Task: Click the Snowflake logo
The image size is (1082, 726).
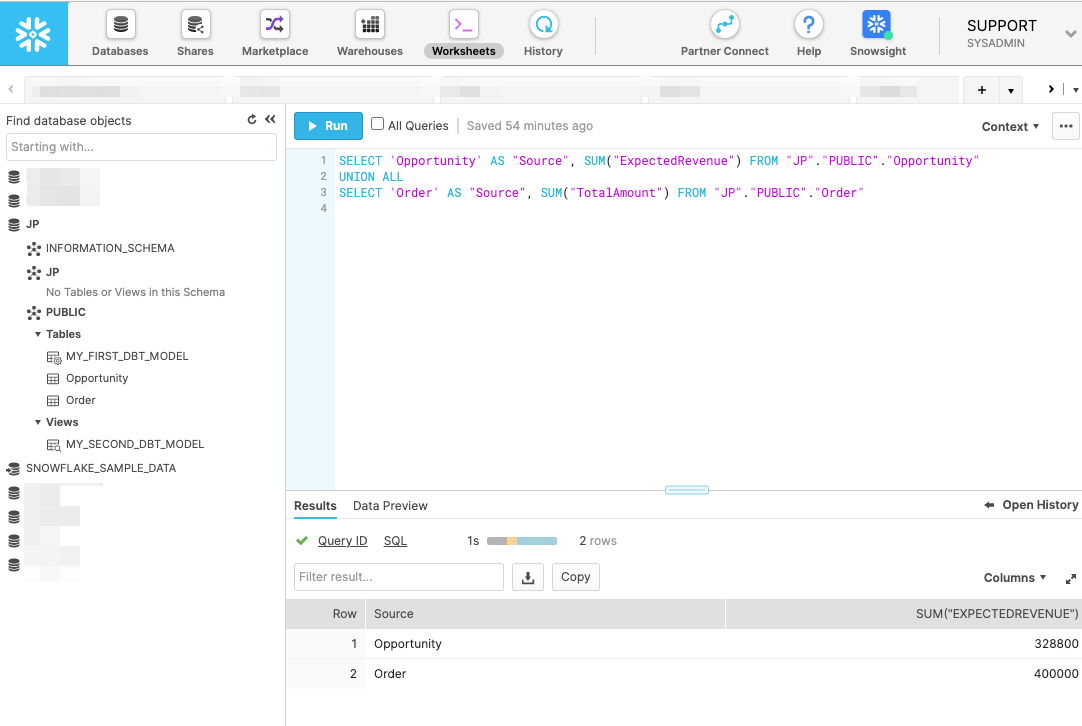Action: click(34, 34)
